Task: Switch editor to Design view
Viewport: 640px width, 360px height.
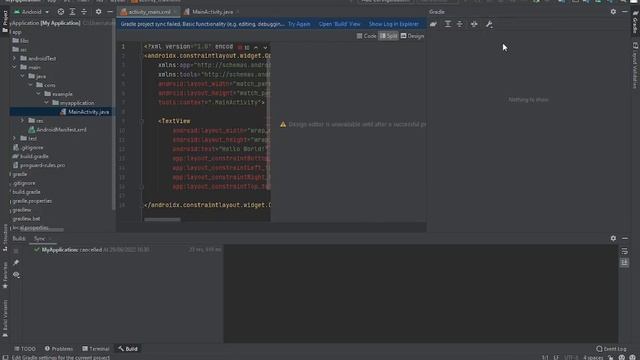Action: (412, 36)
